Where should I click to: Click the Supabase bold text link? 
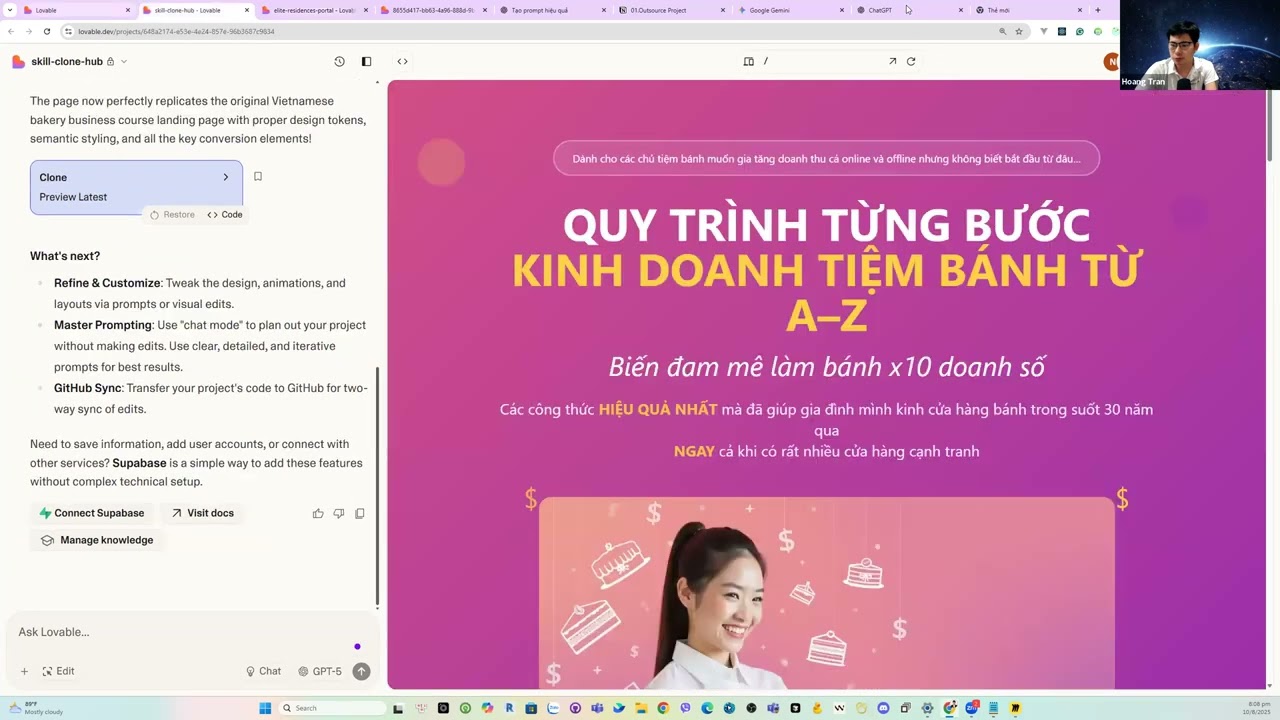click(138, 463)
